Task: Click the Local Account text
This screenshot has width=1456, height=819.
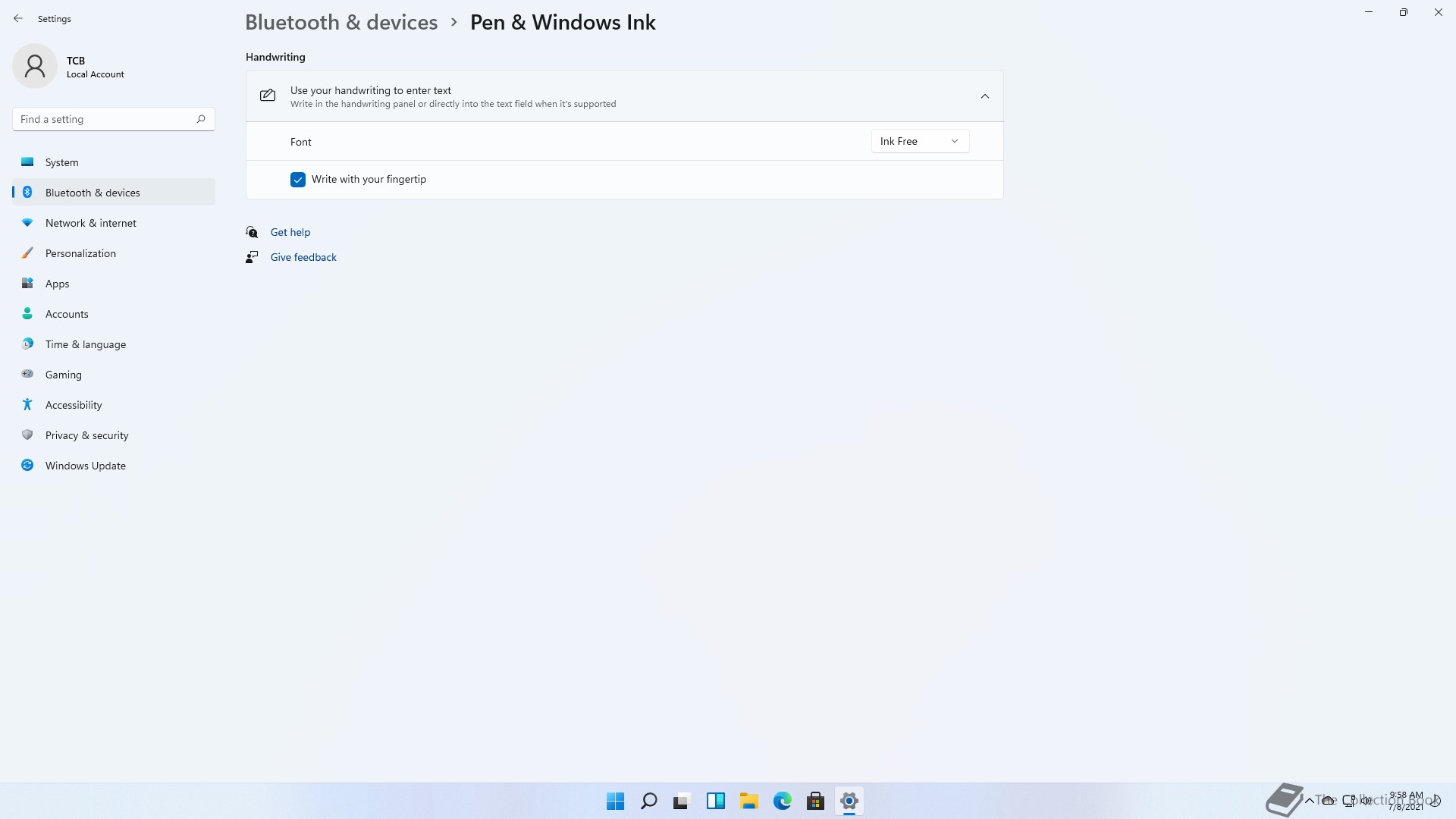Action: pyautogui.click(x=96, y=74)
